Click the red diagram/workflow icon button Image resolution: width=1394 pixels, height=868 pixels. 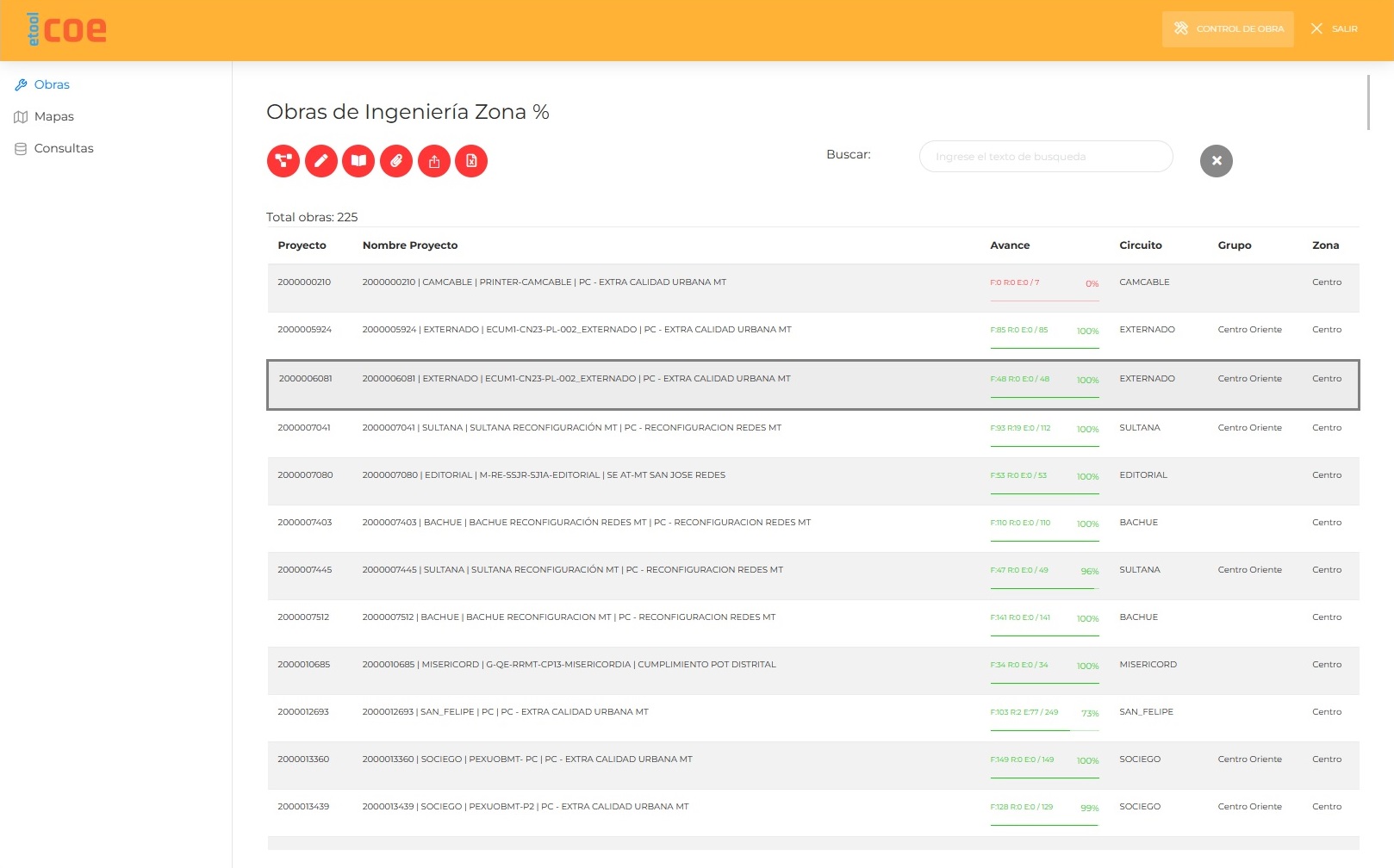pos(283,161)
